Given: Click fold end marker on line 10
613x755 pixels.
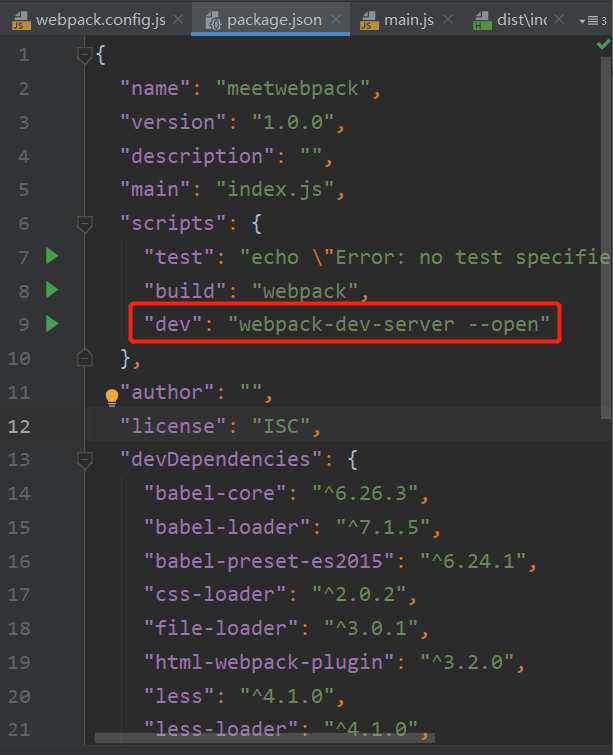Looking at the screenshot, I should 85,357.
